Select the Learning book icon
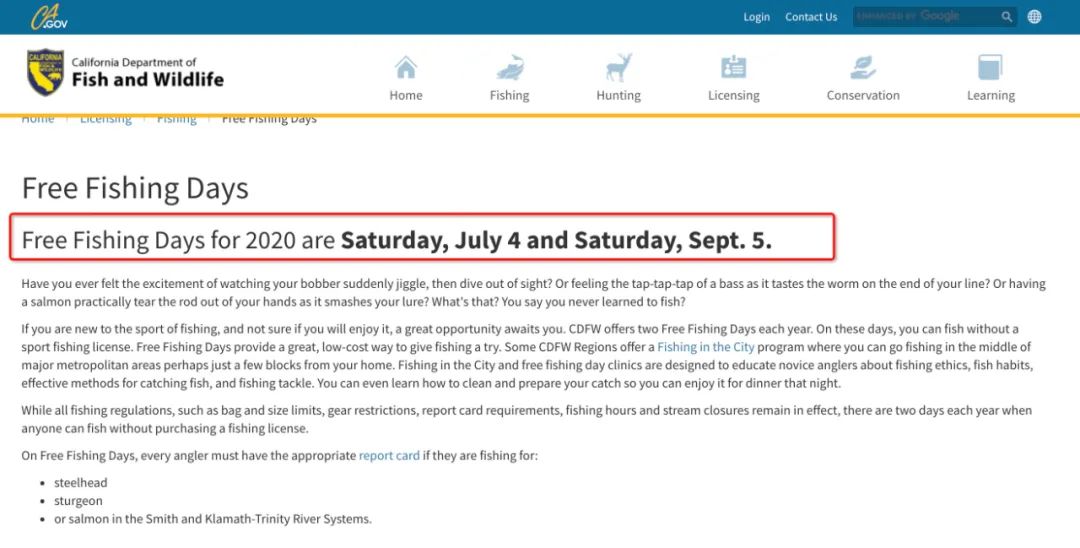 pos(990,67)
